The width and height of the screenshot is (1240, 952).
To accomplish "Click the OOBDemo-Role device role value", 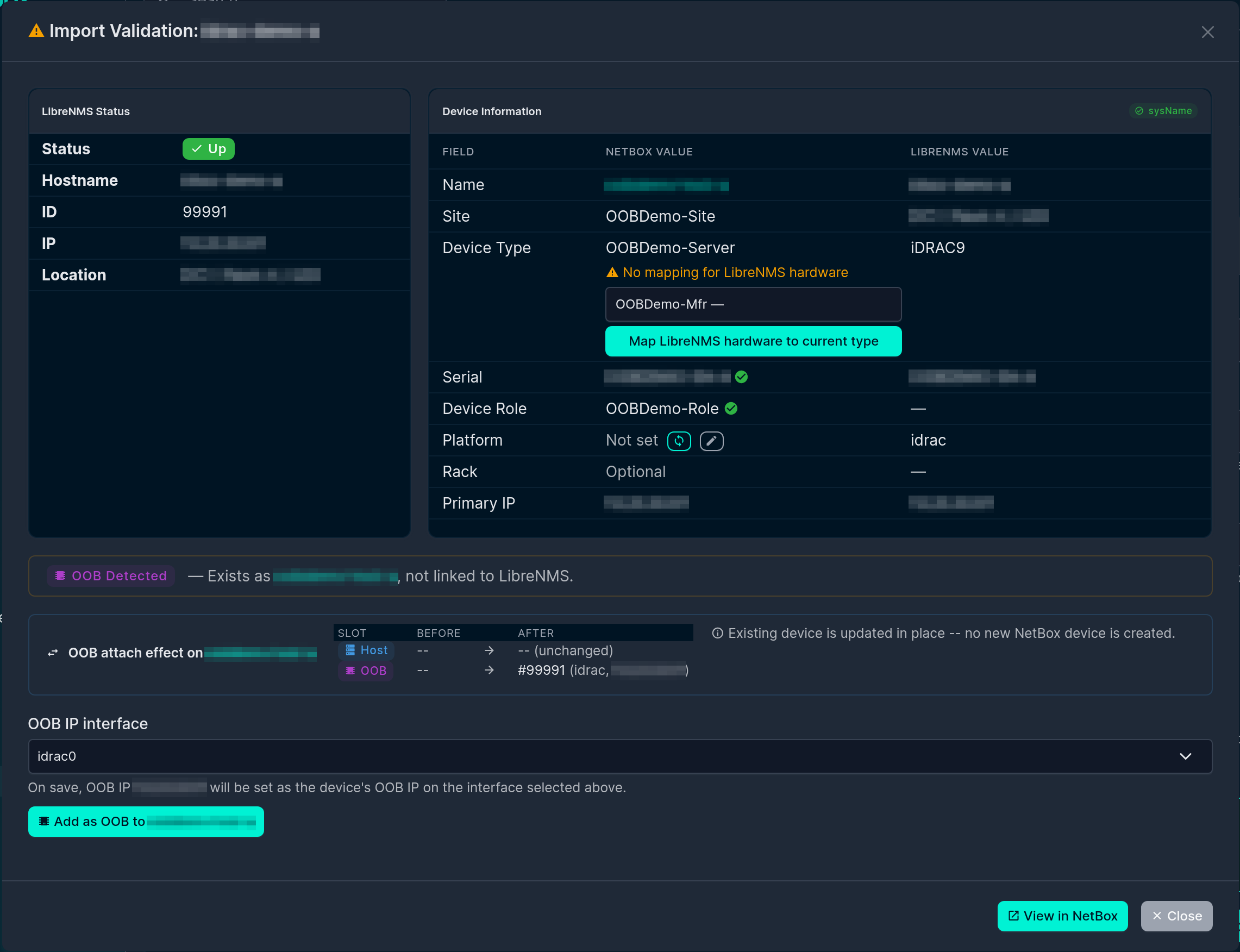I will 662,409.
